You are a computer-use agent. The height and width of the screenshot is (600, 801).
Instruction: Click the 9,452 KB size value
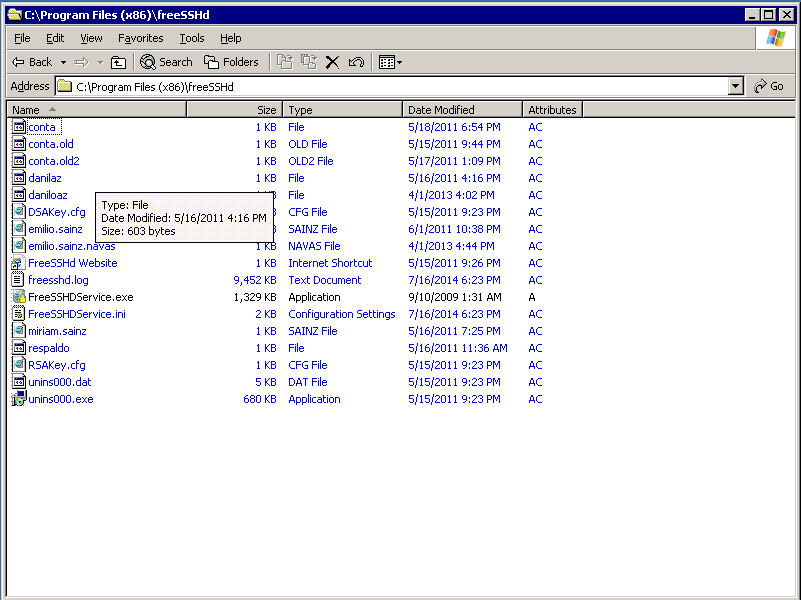point(254,280)
